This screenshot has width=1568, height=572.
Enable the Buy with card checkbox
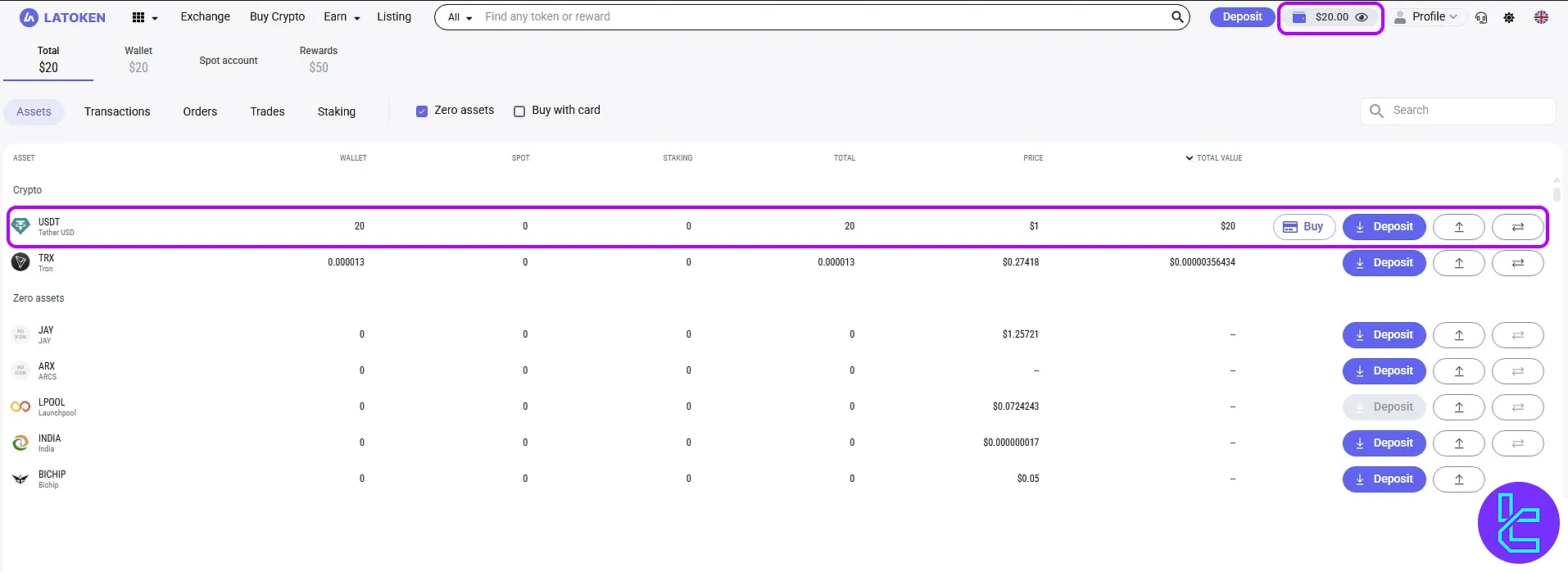(519, 111)
